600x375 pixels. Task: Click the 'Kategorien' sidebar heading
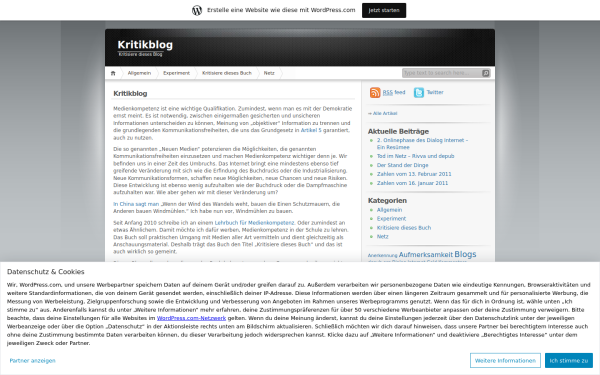point(387,201)
